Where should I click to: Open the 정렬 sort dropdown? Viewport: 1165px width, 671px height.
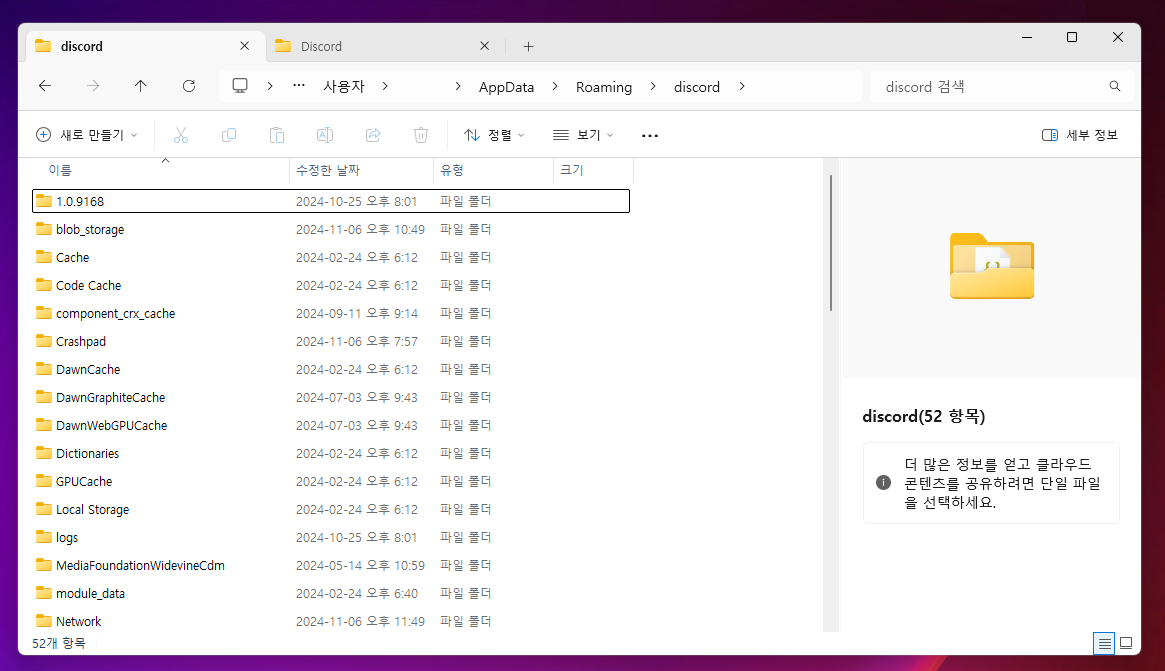point(494,135)
